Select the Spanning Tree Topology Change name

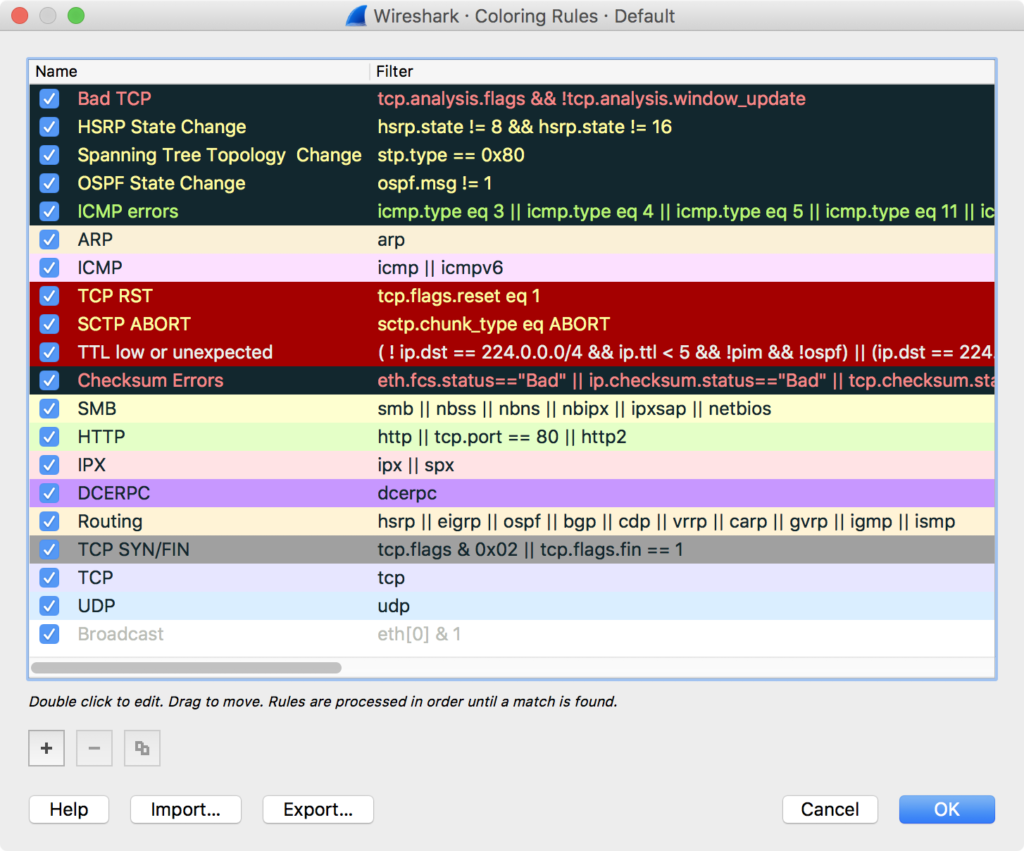pos(219,155)
